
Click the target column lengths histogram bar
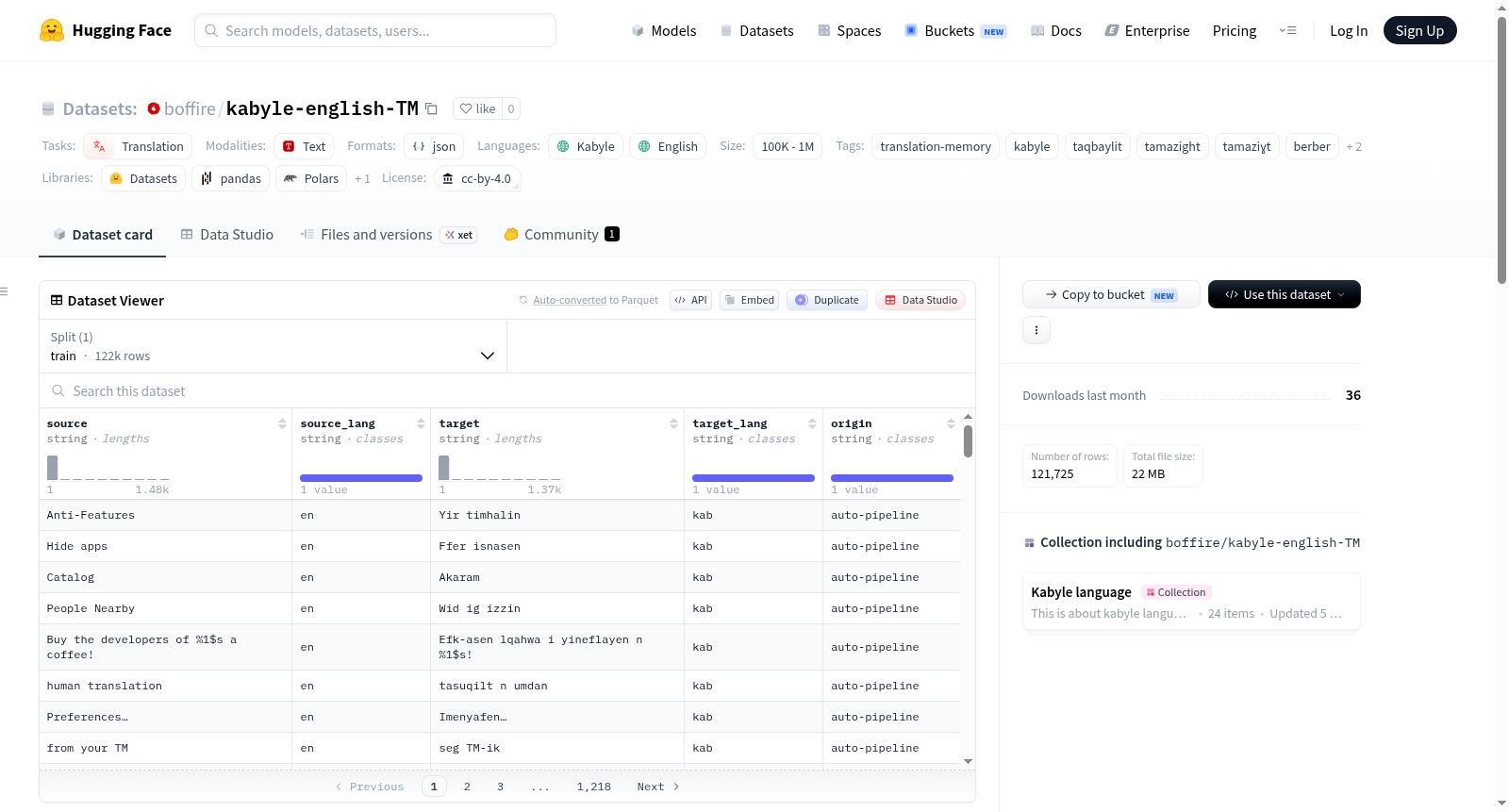[444, 467]
